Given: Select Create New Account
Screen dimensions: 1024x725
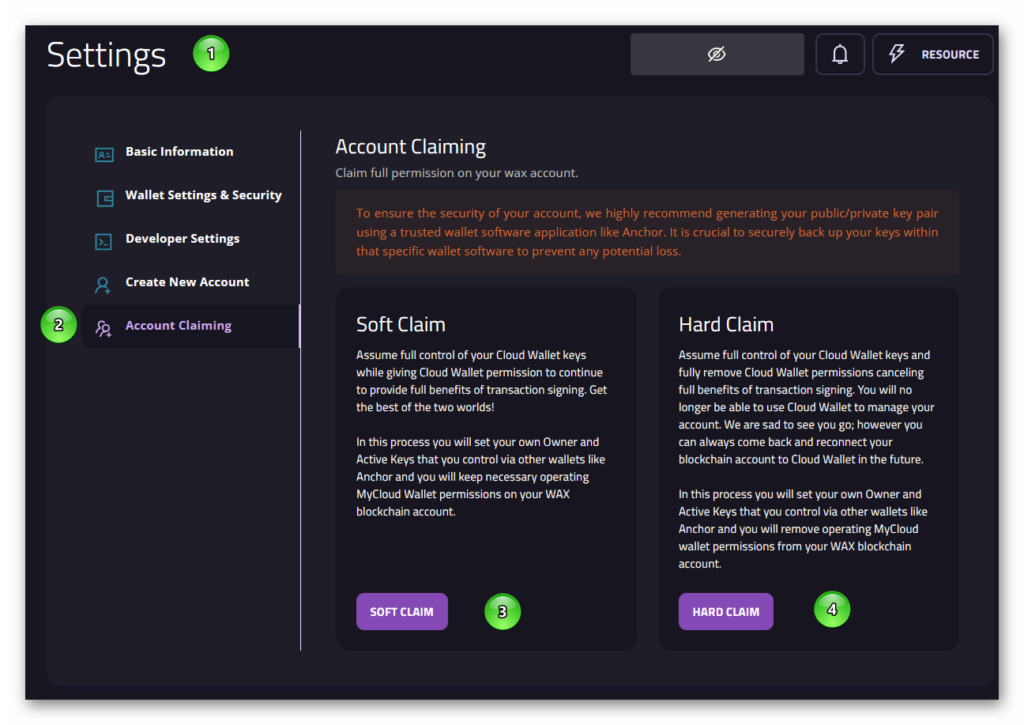Looking at the screenshot, I should click(187, 282).
